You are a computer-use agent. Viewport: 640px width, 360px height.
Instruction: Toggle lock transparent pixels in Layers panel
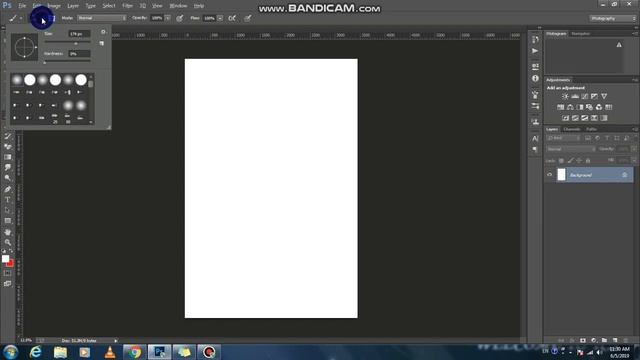tap(561, 161)
